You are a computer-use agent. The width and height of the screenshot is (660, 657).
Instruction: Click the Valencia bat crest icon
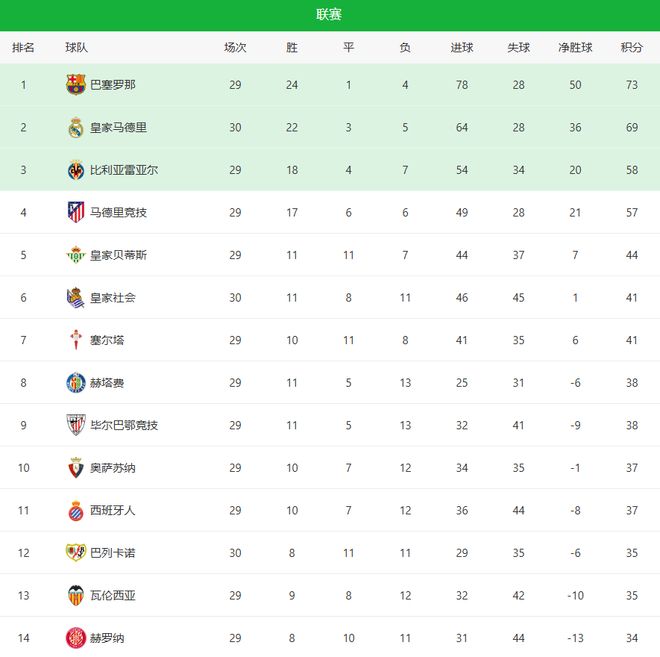[x=76, y=595]
